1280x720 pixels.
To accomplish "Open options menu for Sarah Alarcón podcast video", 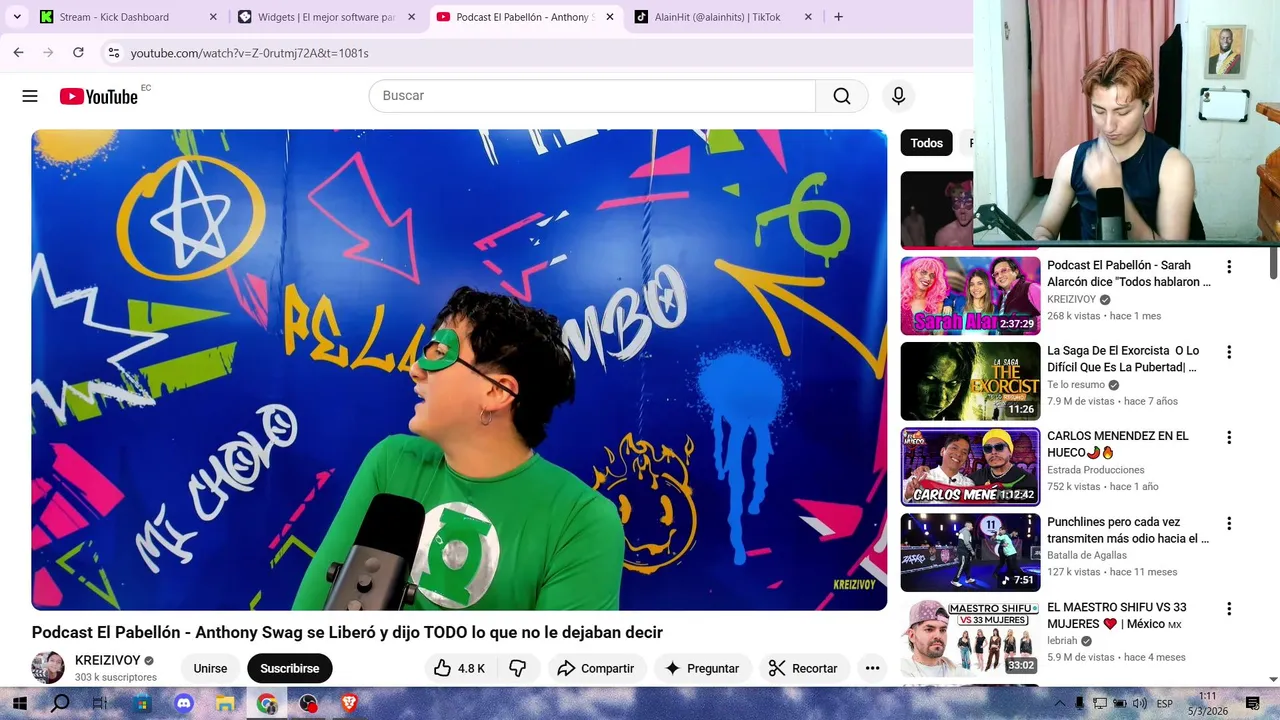I will point(1229,267).
